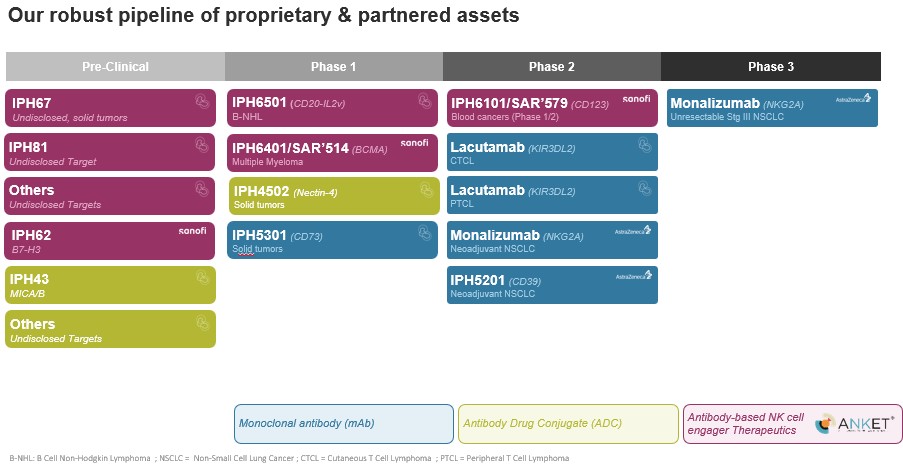Select the Pre-Clinical column header

[115, 67]
